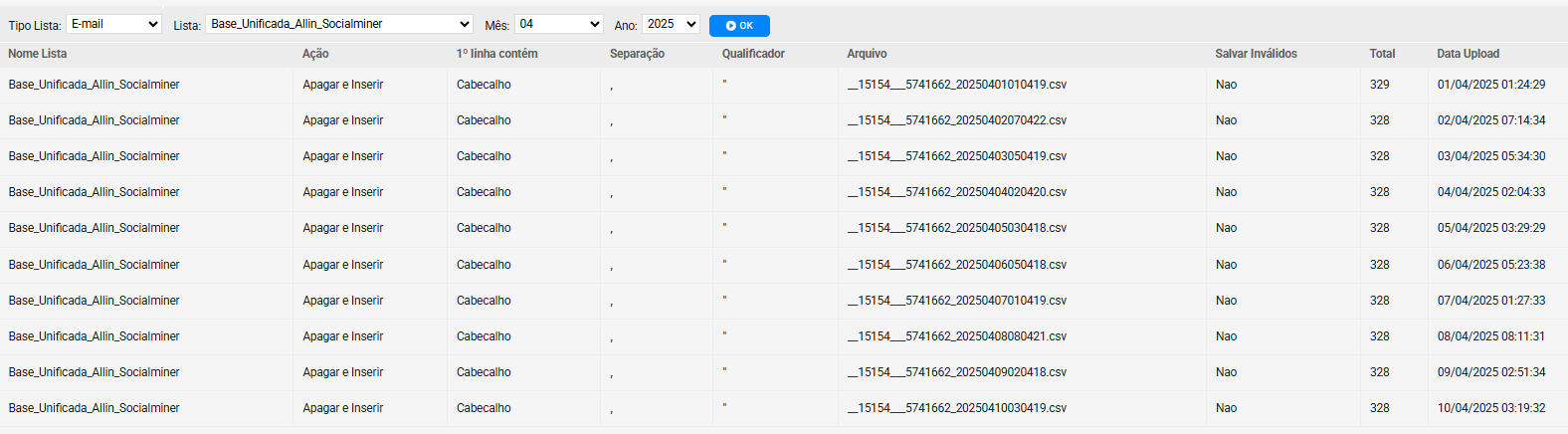Click row uploaded 03/04/2025 05:34:30
The width and height of the screenshot is (1568, 434).
[x=784, y=156]
